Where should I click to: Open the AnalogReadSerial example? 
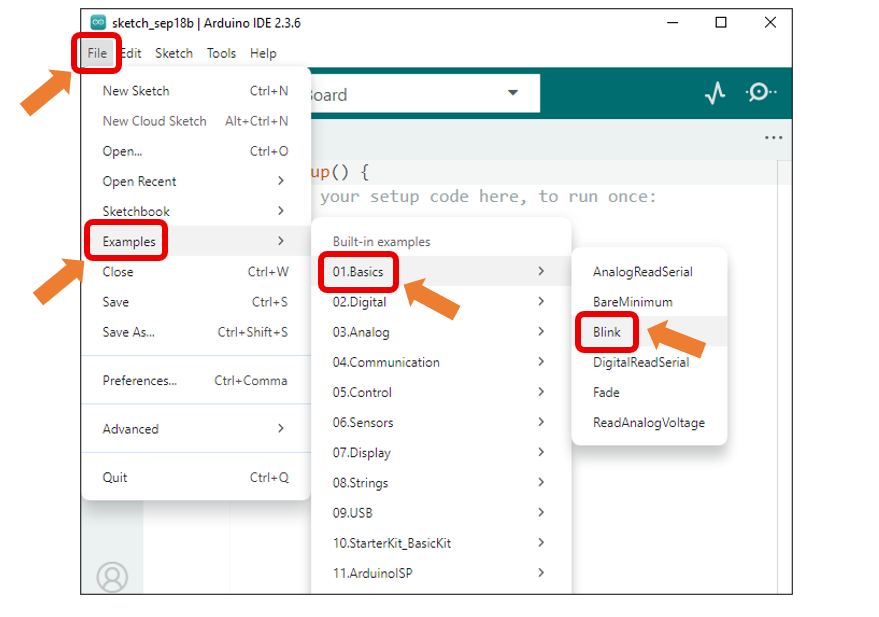649,272
